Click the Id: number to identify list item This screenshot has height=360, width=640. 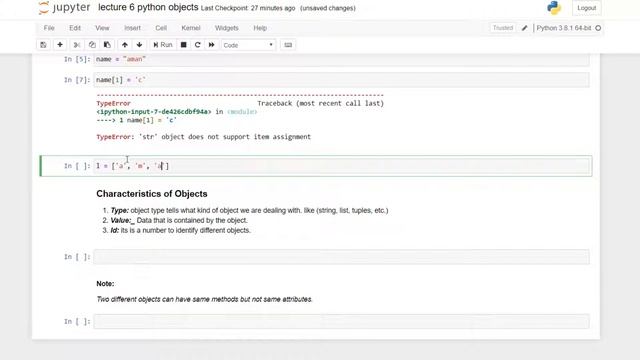pos(180,231)
